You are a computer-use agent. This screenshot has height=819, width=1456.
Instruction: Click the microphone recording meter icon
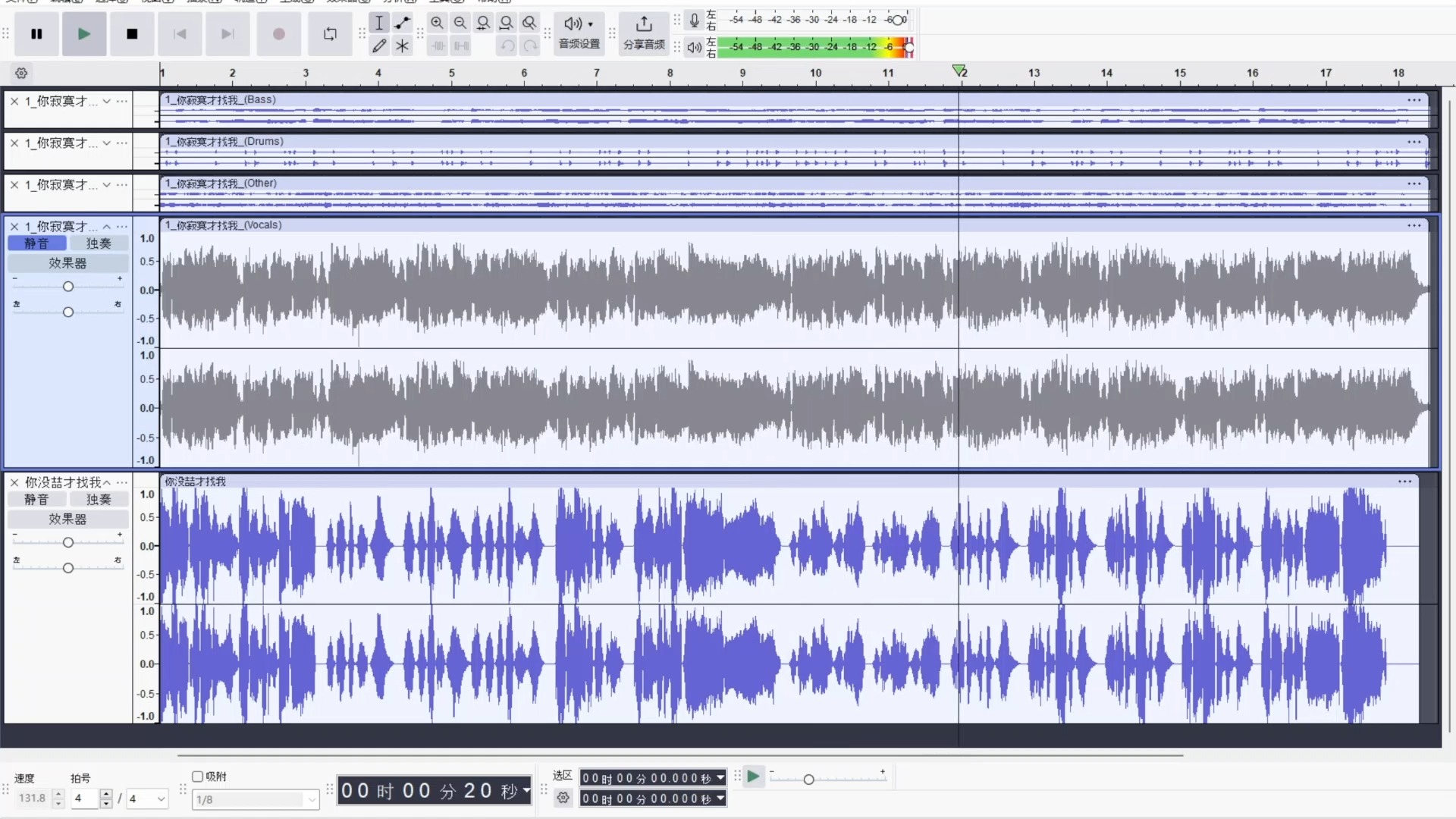pos(694,20)
